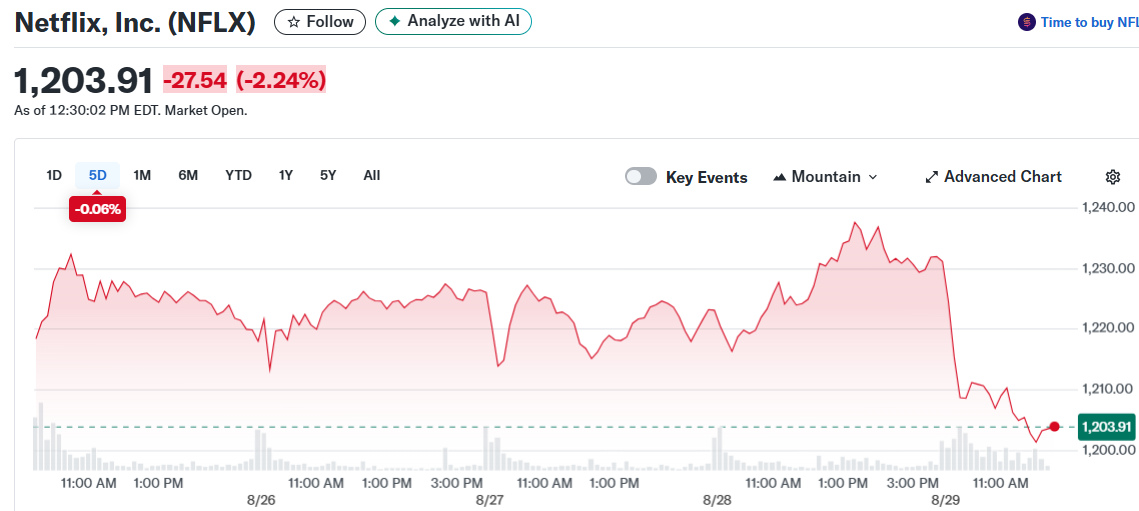Screen dimensions: 1139x511
Task: Click the -0.06% change badge
Action: point(97,210)
